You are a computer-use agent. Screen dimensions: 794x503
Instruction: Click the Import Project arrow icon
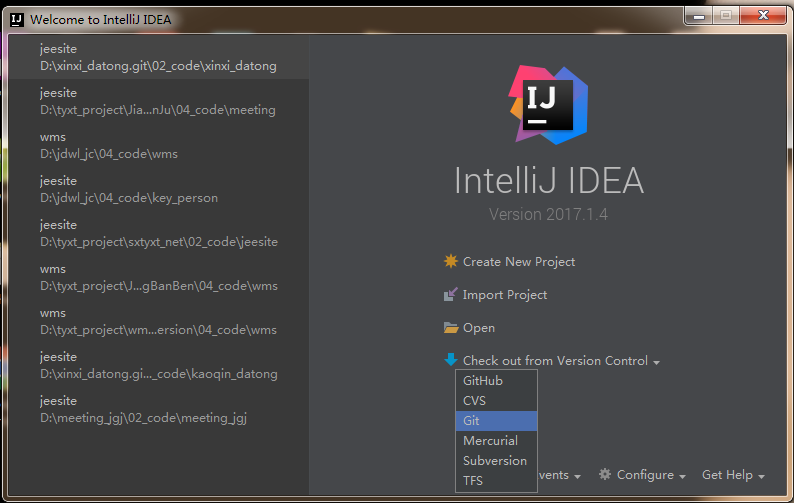tap(450, 294)
